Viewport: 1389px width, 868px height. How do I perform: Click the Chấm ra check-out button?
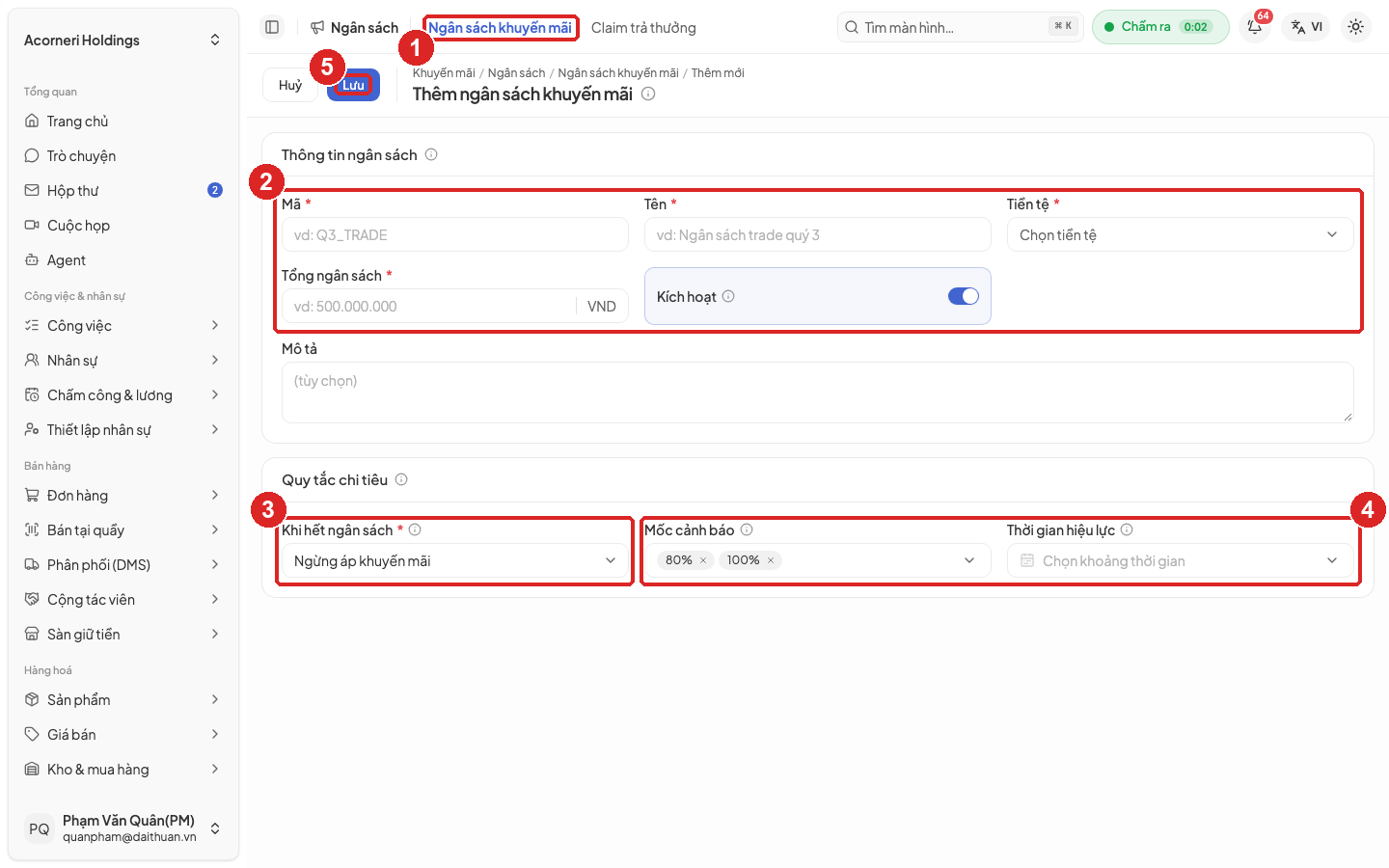pyautogui.click(x=1160, y=27)
